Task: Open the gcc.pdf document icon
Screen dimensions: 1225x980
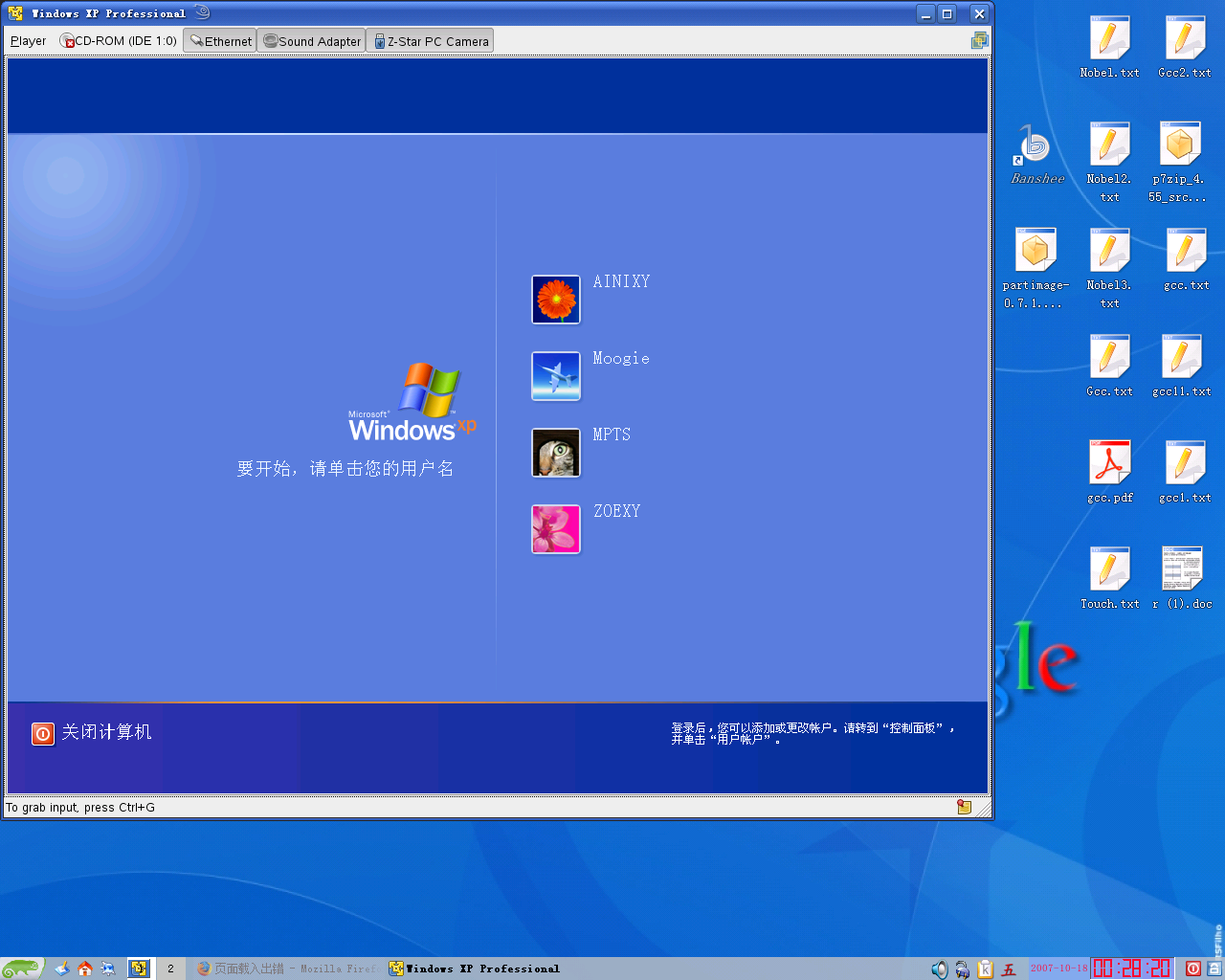Action: point(1109,471)
